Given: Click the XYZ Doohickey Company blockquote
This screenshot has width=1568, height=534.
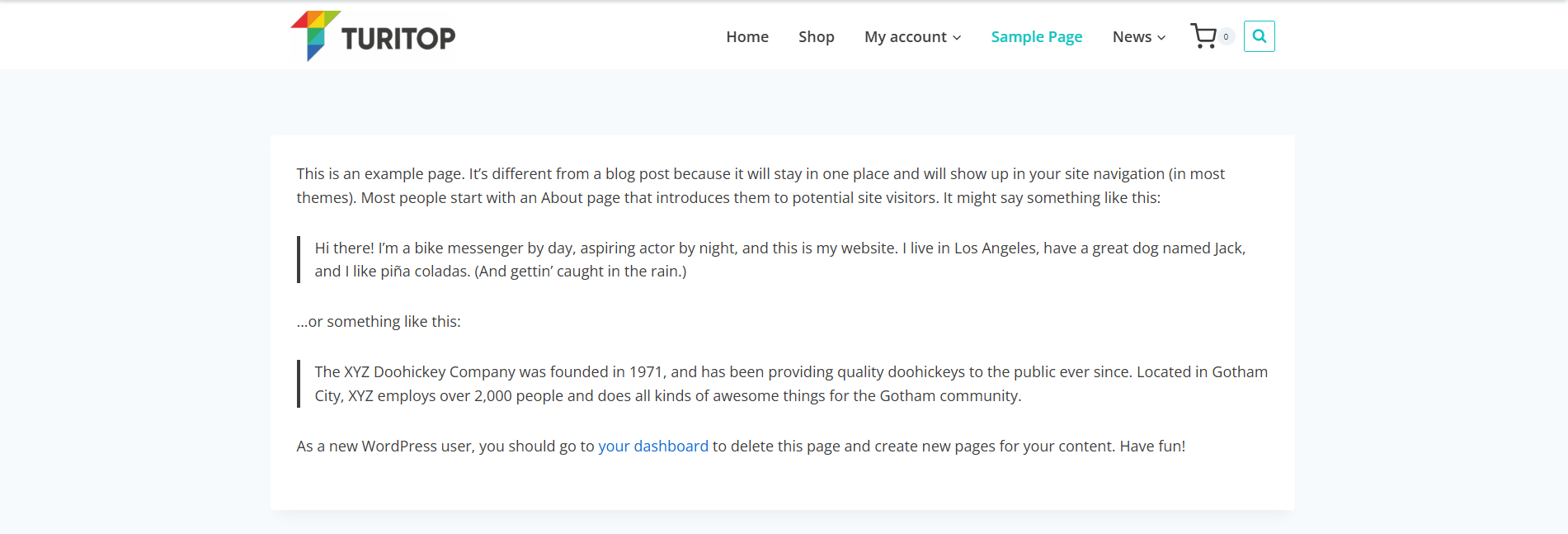Looking at the screenshot, I should click(790, 384).
